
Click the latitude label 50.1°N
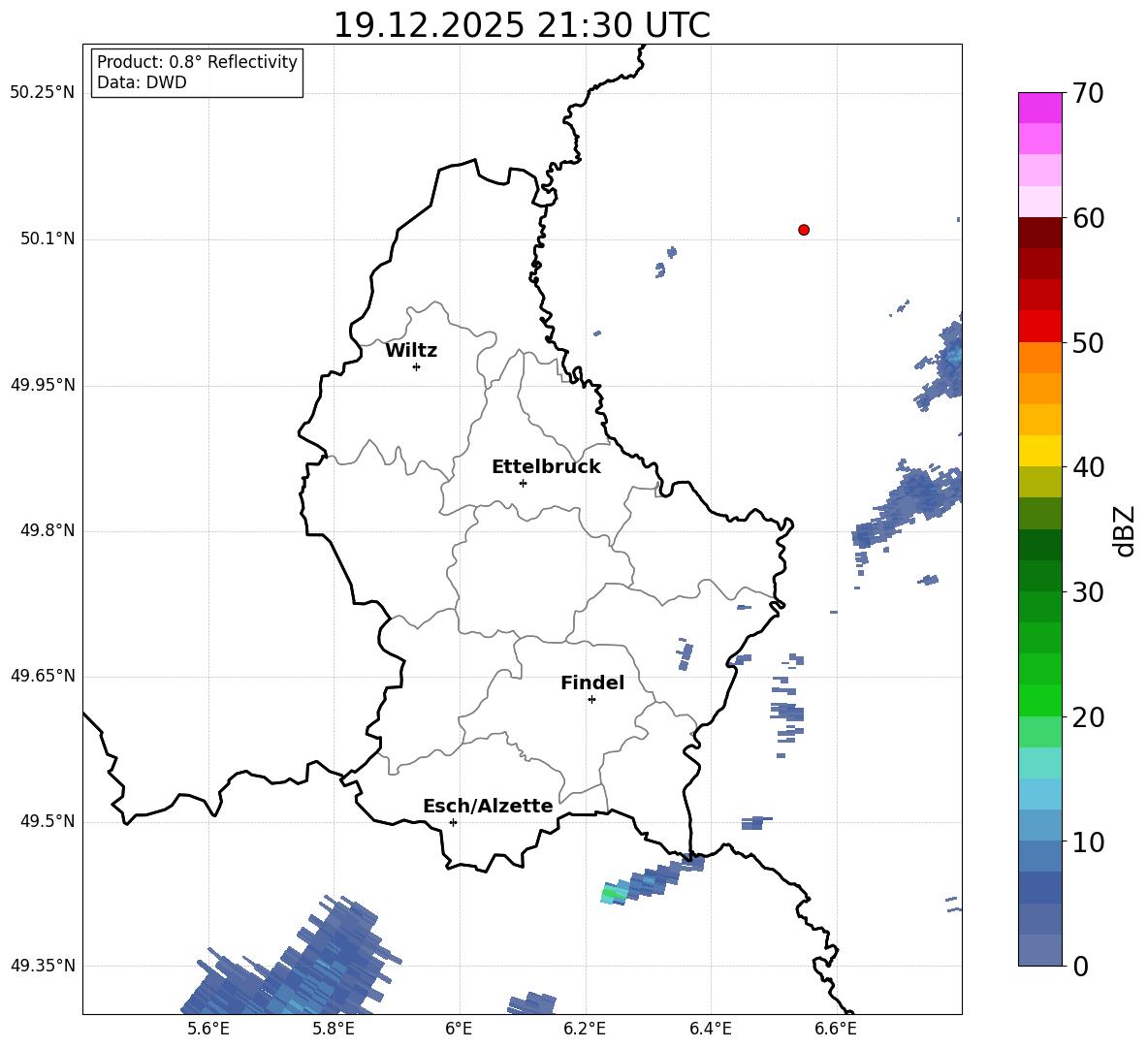48,239
